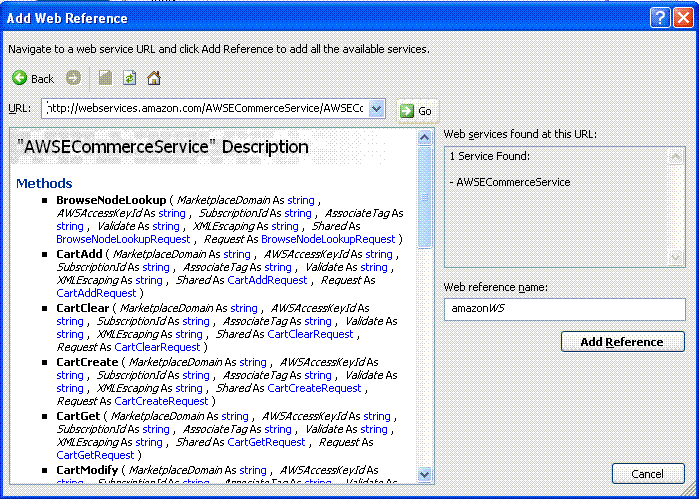This screenshot has height=499, width=699.
Task: Open first BrowseNodeLookupRequest link after Shared As
Action: tap(123, 239)
